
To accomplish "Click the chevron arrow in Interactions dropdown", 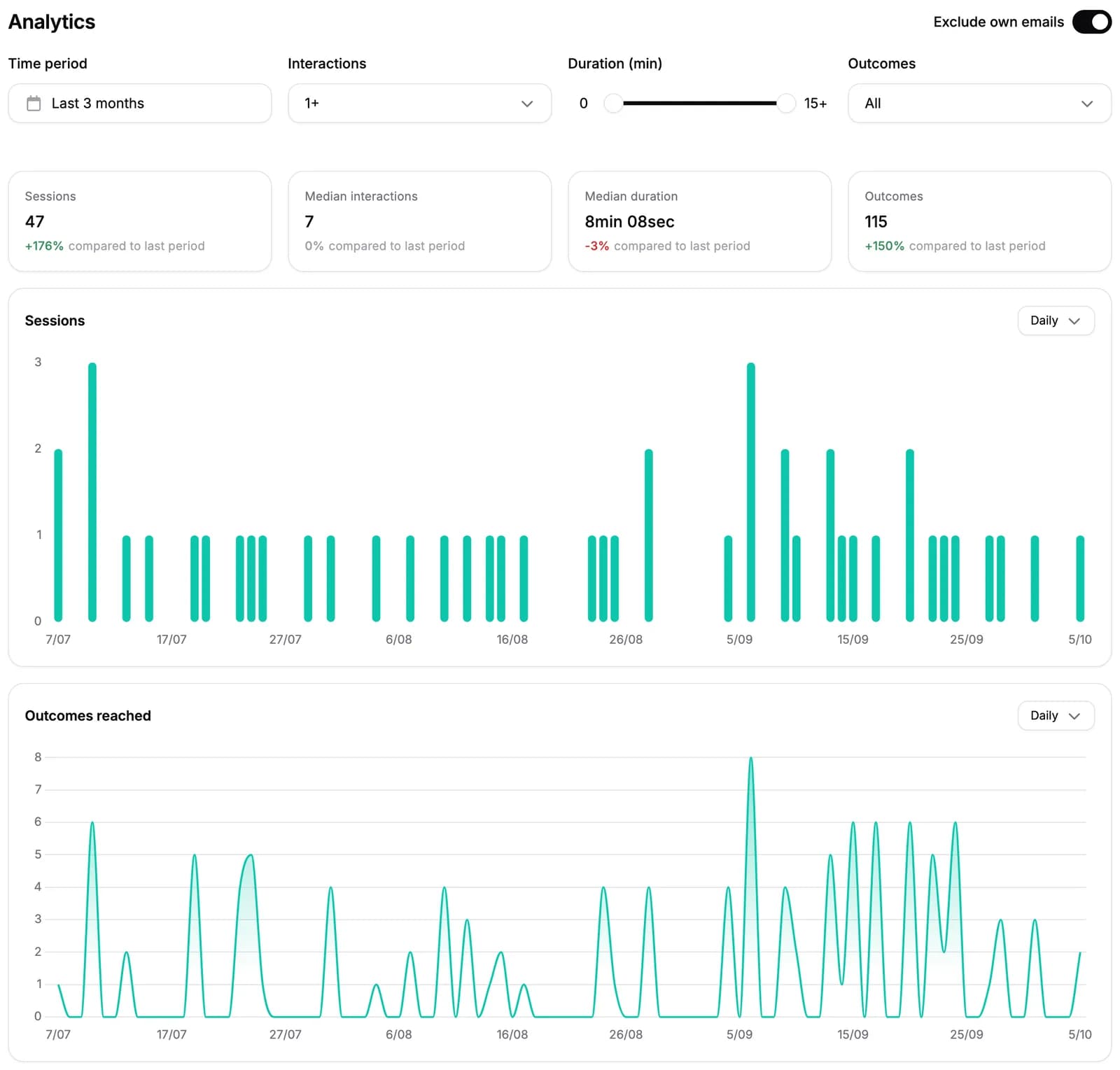I will pos(527,104).
